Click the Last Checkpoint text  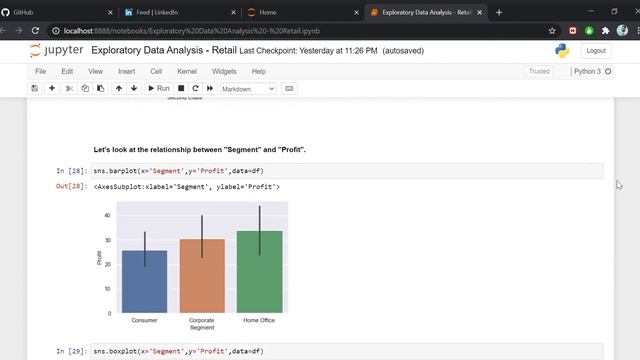point(308,51)
